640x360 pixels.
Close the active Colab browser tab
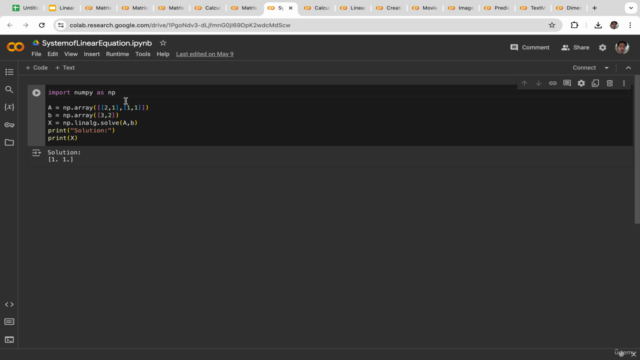coord(291,8)
